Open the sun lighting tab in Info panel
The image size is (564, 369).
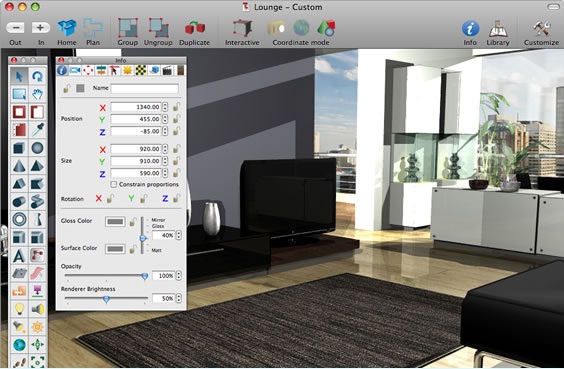tap(128, 70)
